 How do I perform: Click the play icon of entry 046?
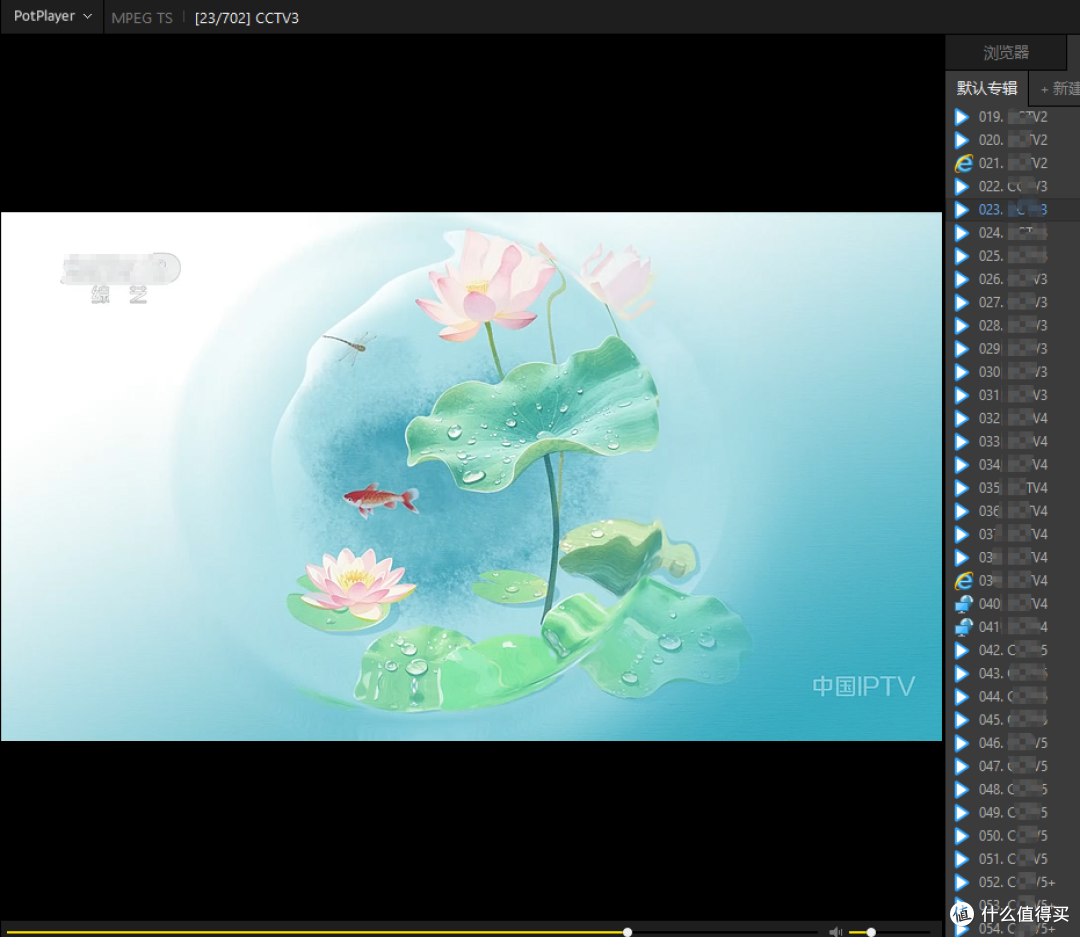pos(962,743)
